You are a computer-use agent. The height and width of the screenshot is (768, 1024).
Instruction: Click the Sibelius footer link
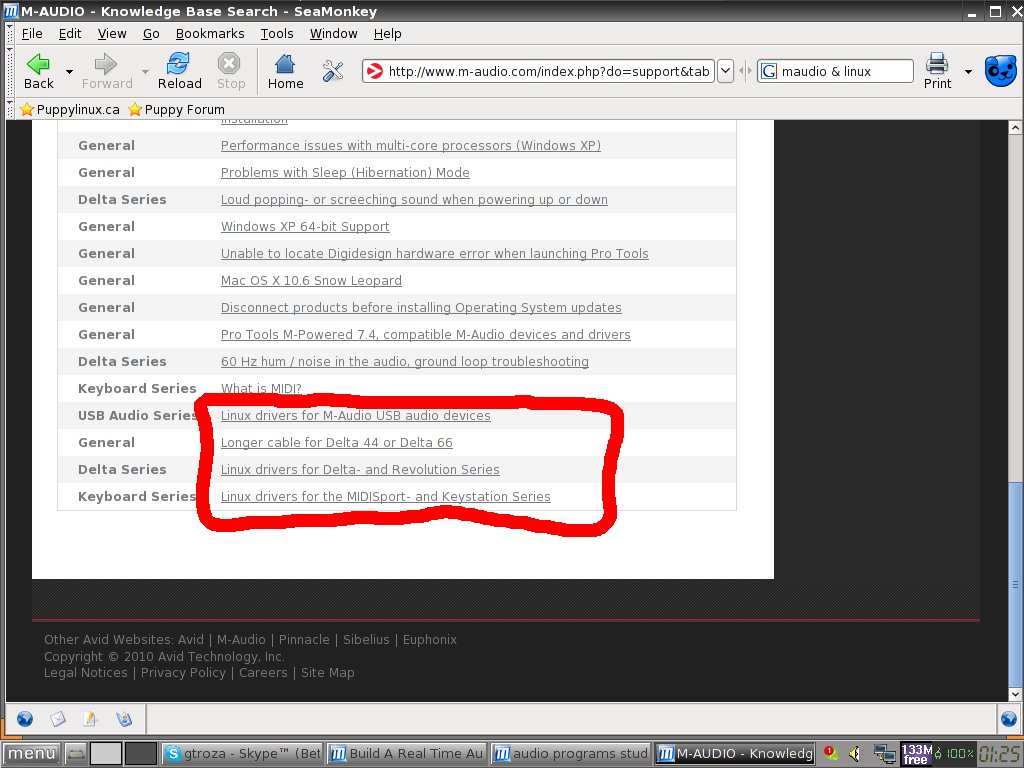tap(366, 639)
